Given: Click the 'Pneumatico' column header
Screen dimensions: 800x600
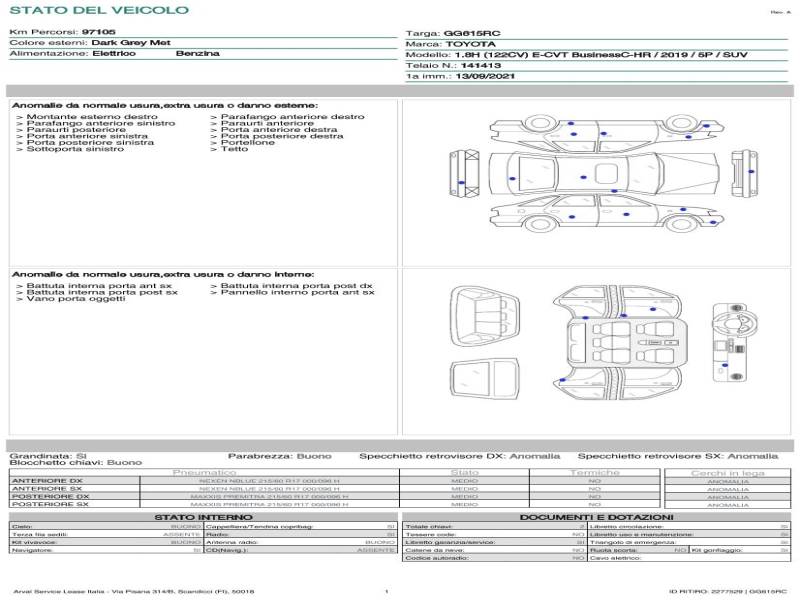Looking at the screenshot, I should point(204,473).
